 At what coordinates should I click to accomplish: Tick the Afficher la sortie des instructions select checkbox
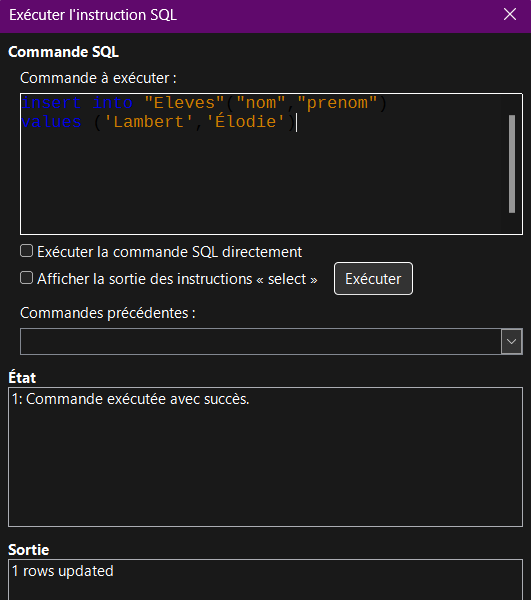click(x=26, y=278)
